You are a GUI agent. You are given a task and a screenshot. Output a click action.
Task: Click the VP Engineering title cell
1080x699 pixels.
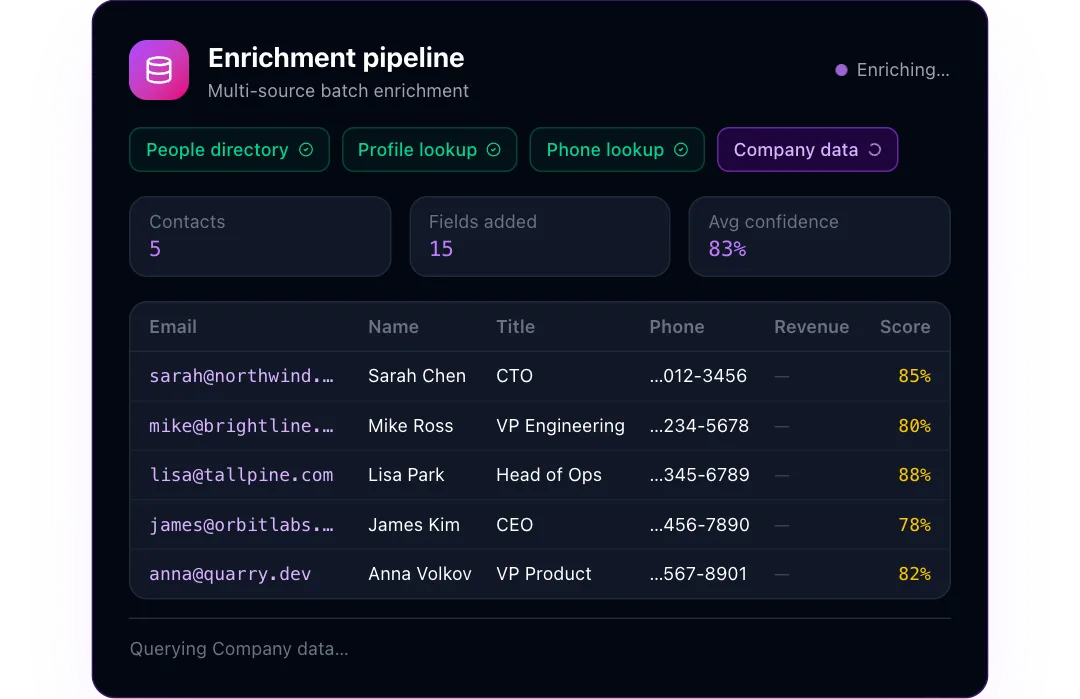[560, 426]
